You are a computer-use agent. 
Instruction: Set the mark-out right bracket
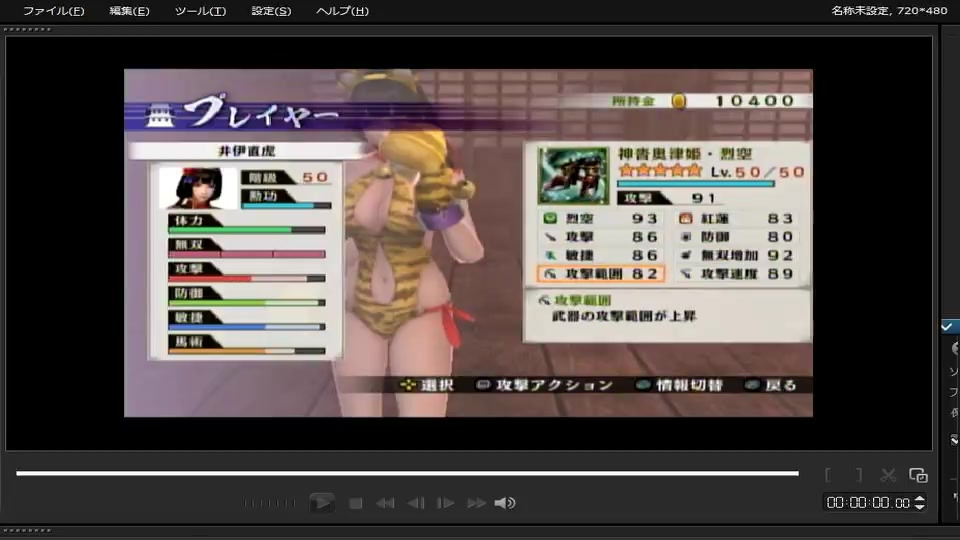pyautogui.click(x=858, y=475)
